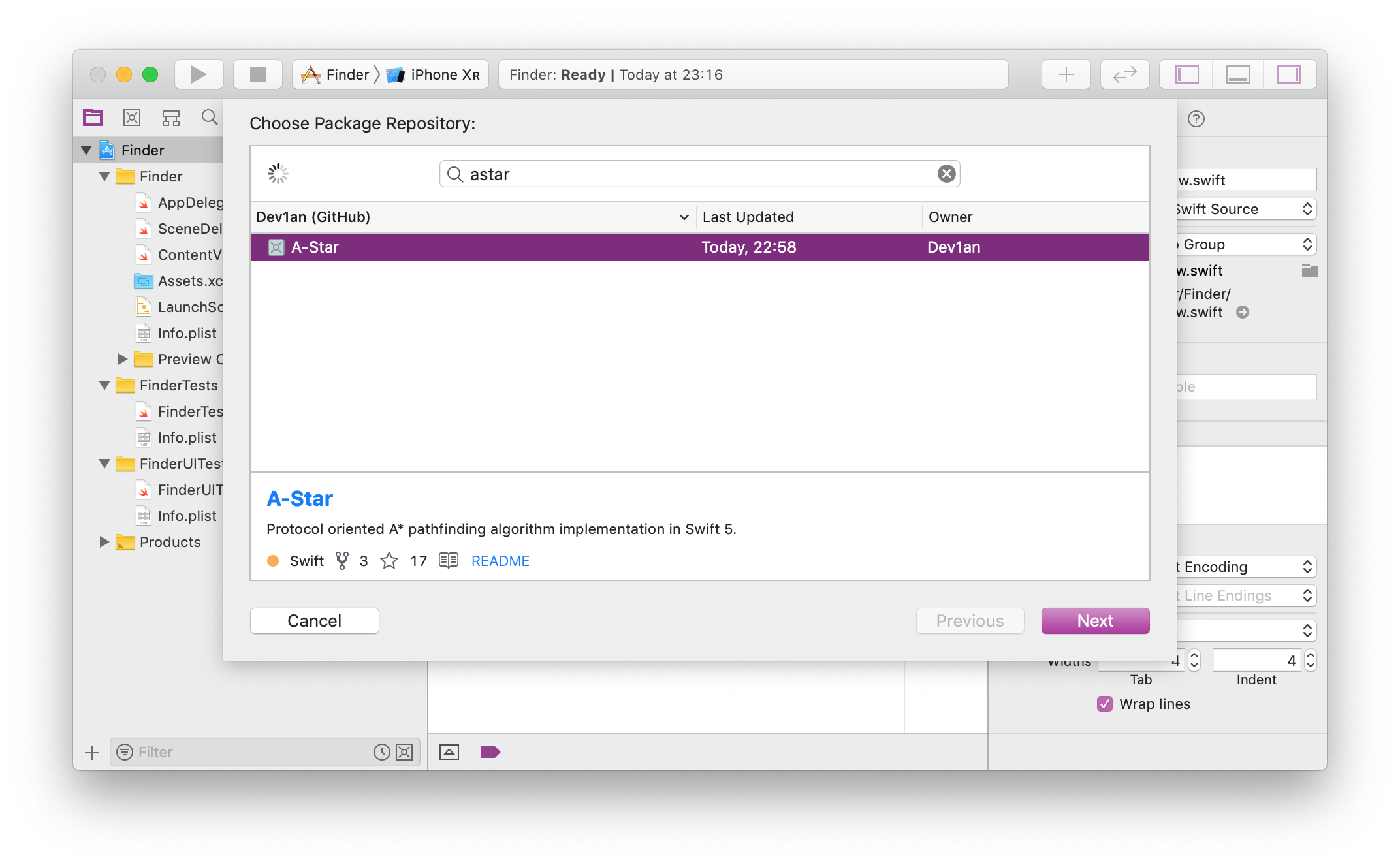Open the source control navigator icon

tap(132, 118)
